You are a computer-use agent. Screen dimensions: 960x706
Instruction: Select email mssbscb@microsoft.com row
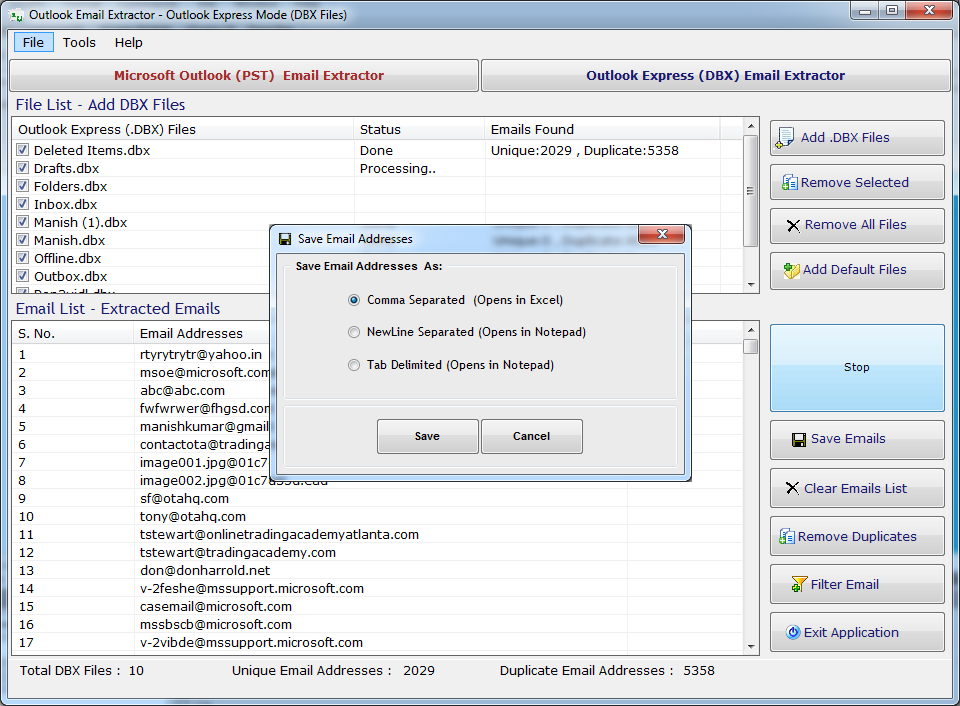[377, 624]
